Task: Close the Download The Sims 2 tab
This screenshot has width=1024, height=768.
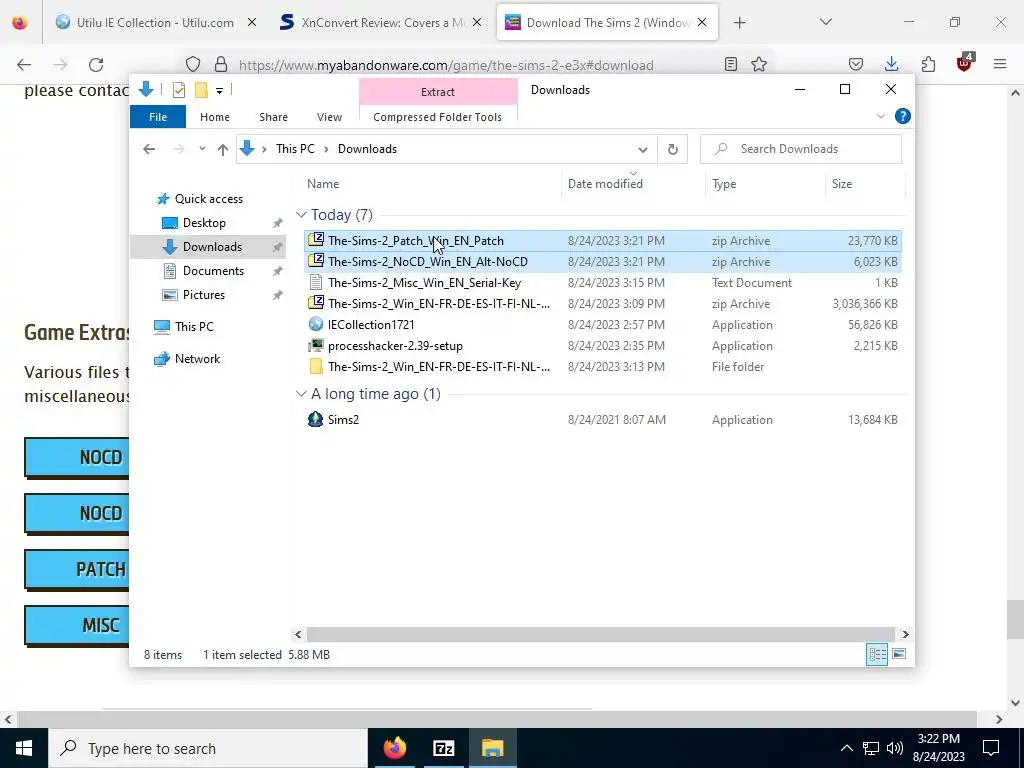Action: [x=702, y=22]
